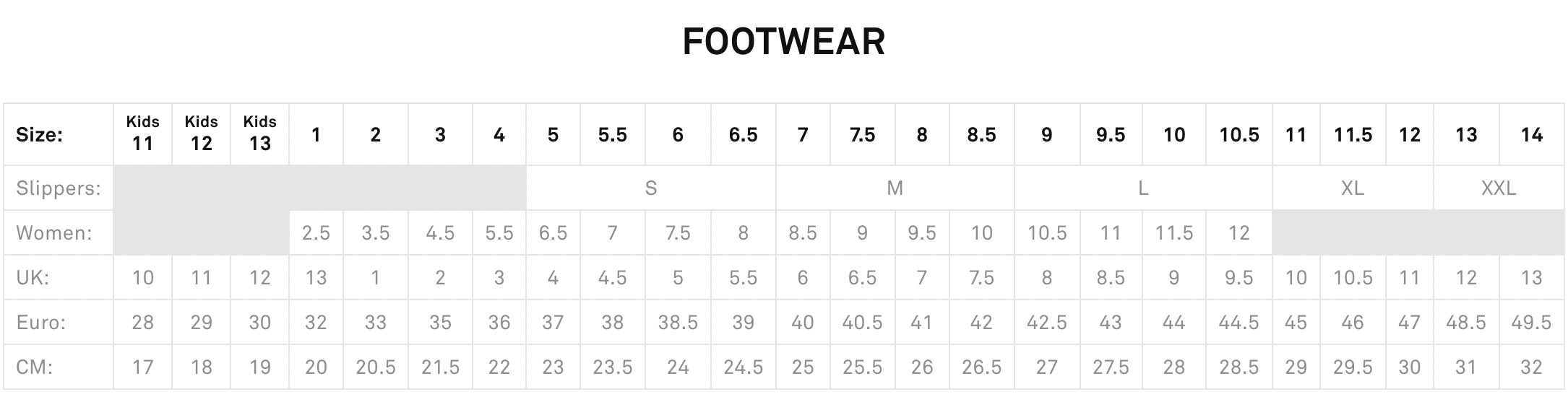This screenshot has height=397, width=1568.
Task: Click the size 14 column header
Action: pyautogui.click(x=1531, y=135)
